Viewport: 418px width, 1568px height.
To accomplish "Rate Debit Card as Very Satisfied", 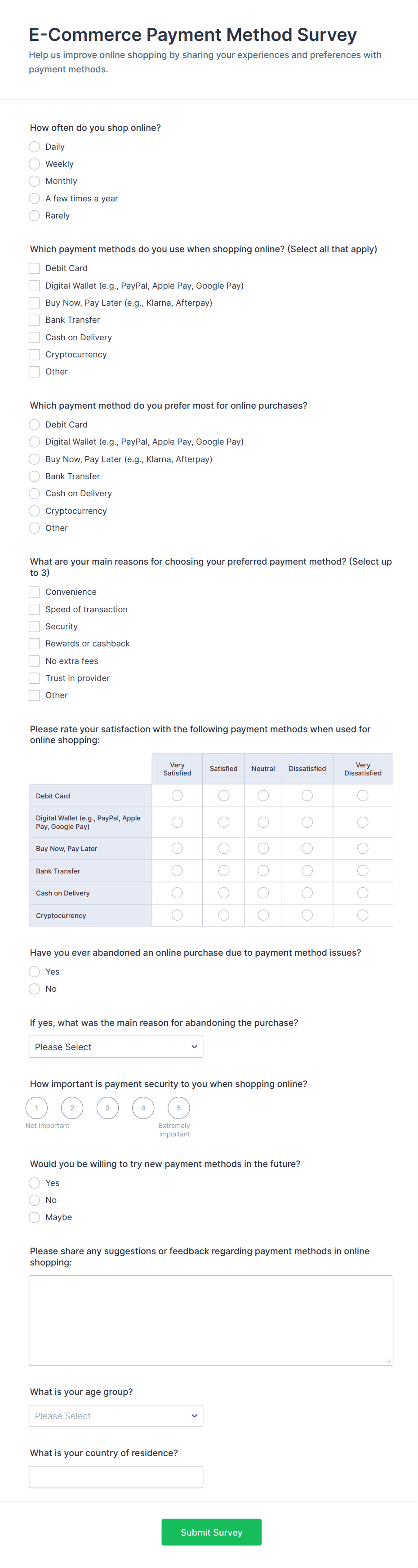I will 177,796.
